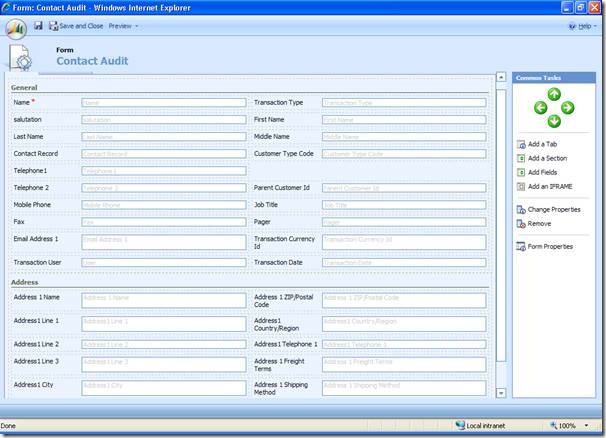
Task: Click the Save disk icon in toolbar
Action: click(38, 25)
